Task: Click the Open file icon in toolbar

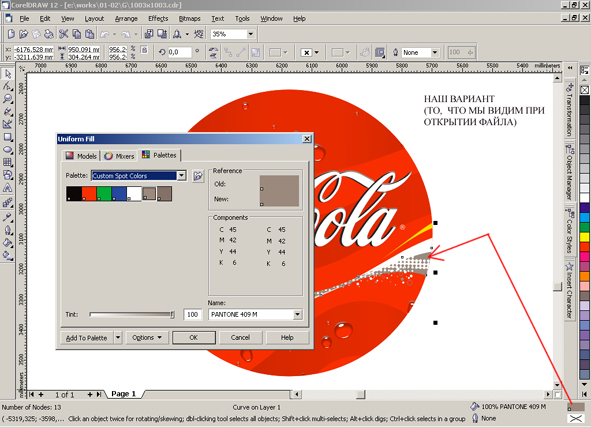Action: pyautogui.click(x=23, y=34)
